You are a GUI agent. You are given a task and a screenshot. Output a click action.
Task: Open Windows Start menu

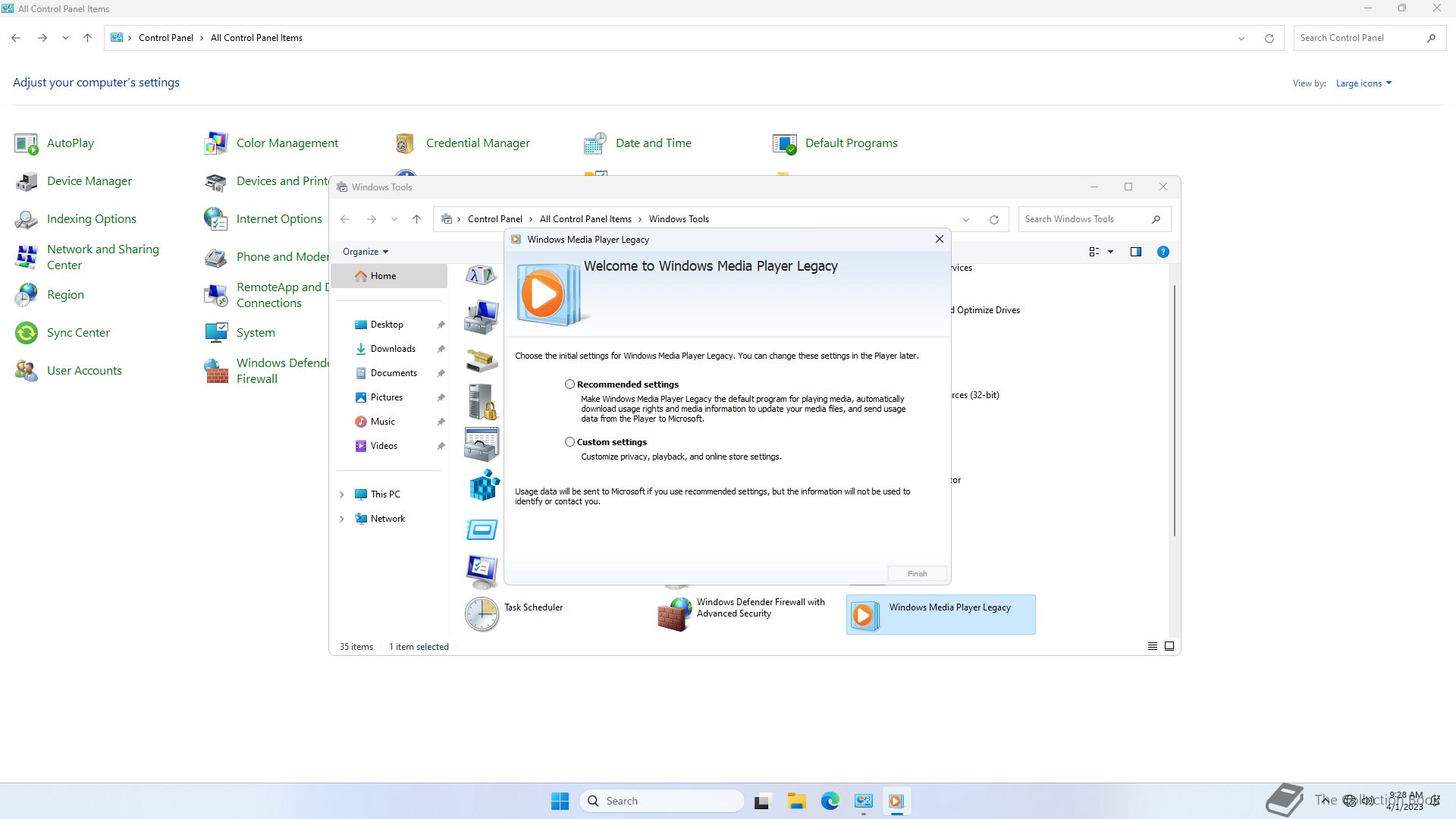click(560, 801)
